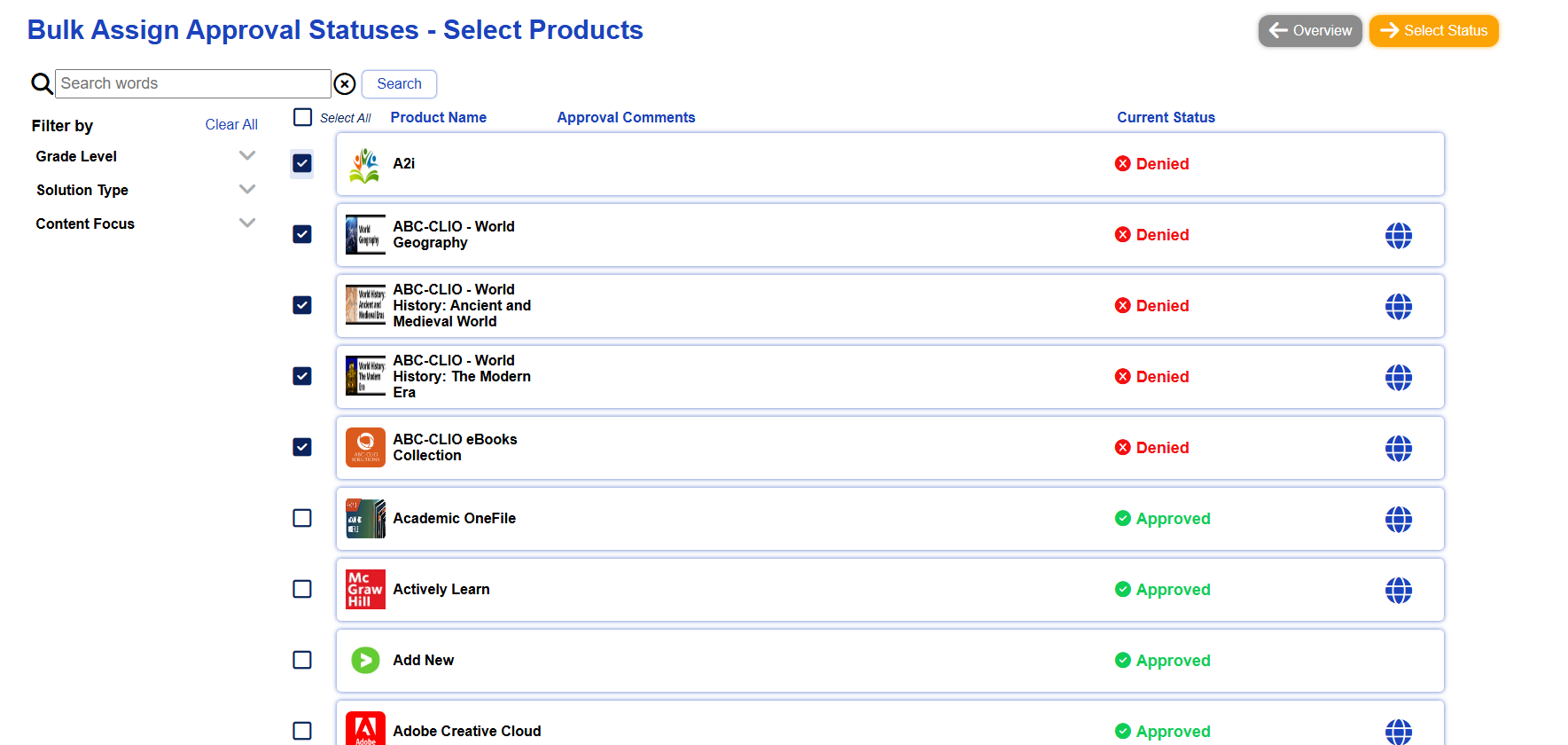Click the Approval Comments column header
Viewport: 1568px width, 745px height.
[626, 117]
